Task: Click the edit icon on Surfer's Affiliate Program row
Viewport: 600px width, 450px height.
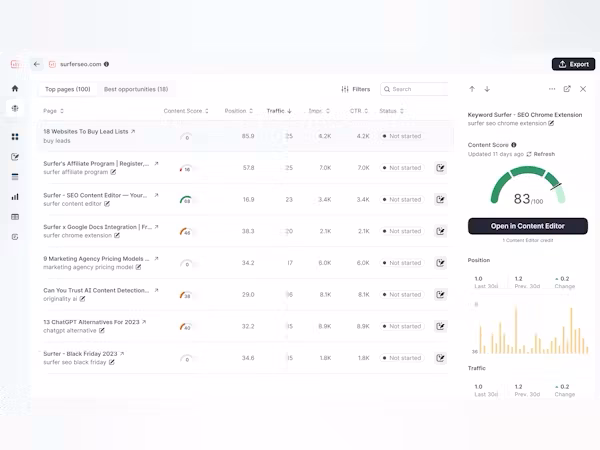Action: (x=441, y=168)
